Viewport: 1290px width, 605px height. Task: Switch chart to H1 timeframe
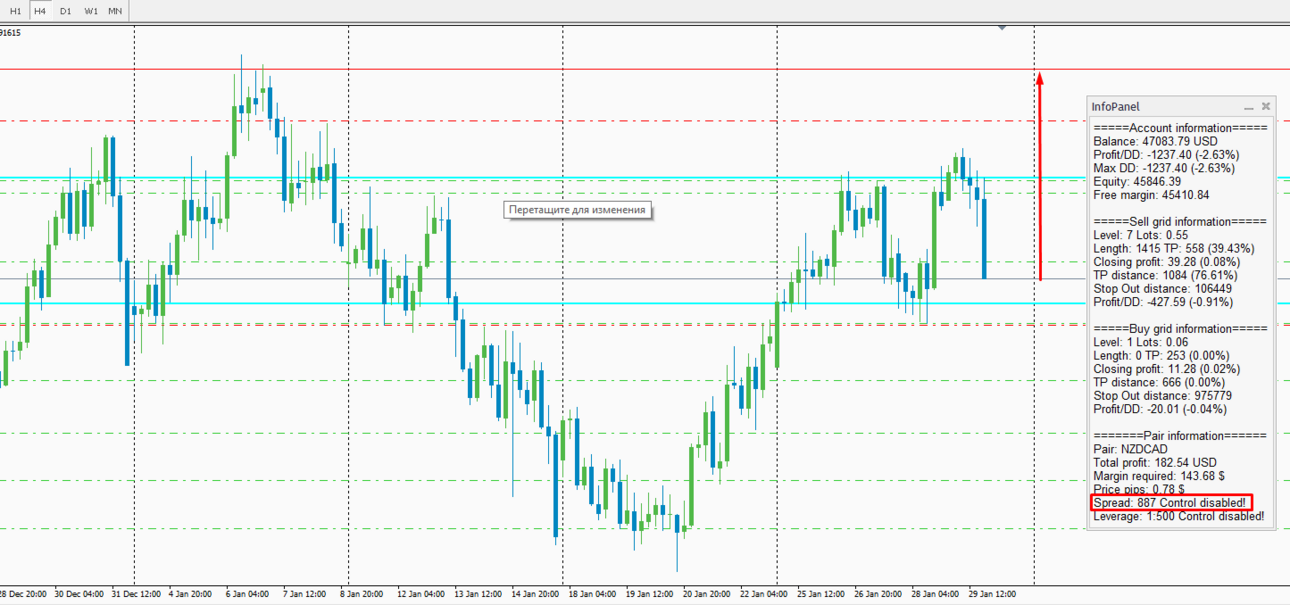[x=15, y=11]
